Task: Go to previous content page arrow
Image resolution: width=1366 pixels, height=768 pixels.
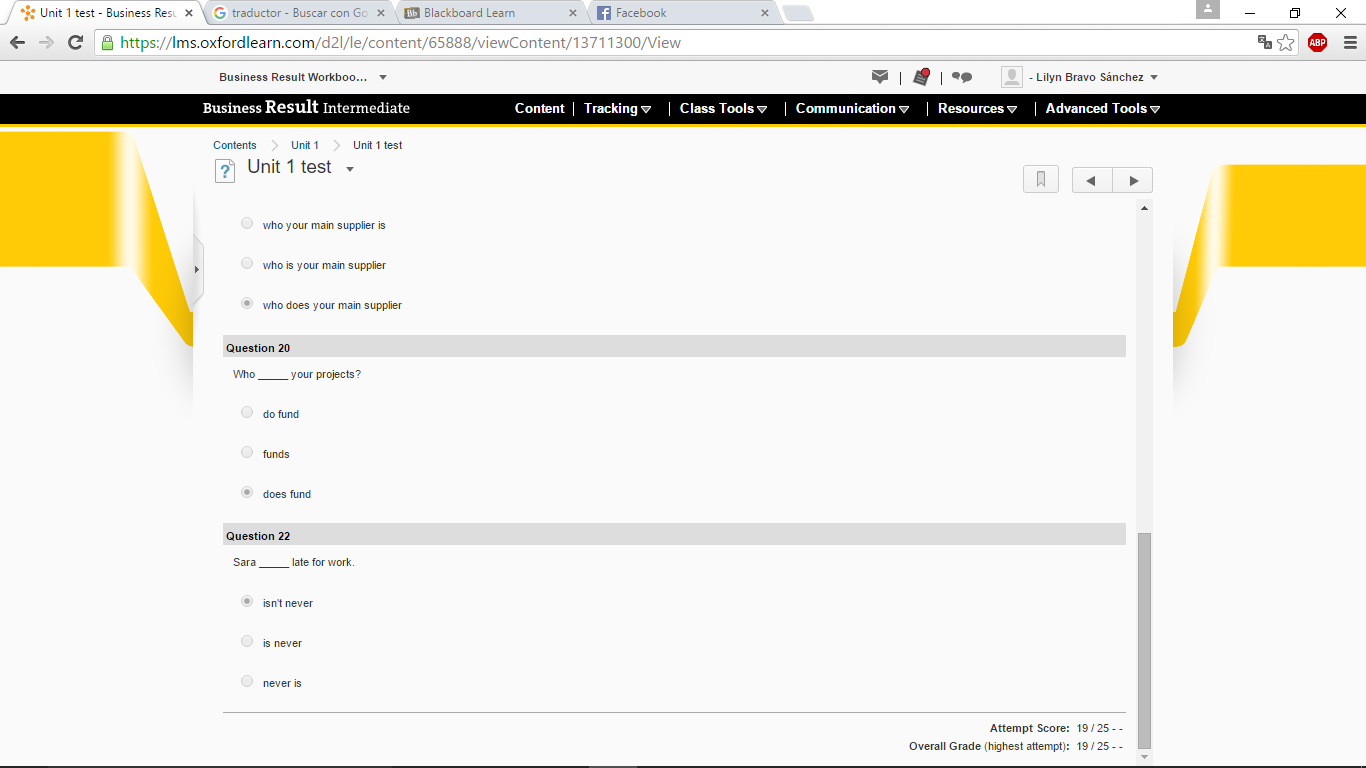Action: point(1092,180)
